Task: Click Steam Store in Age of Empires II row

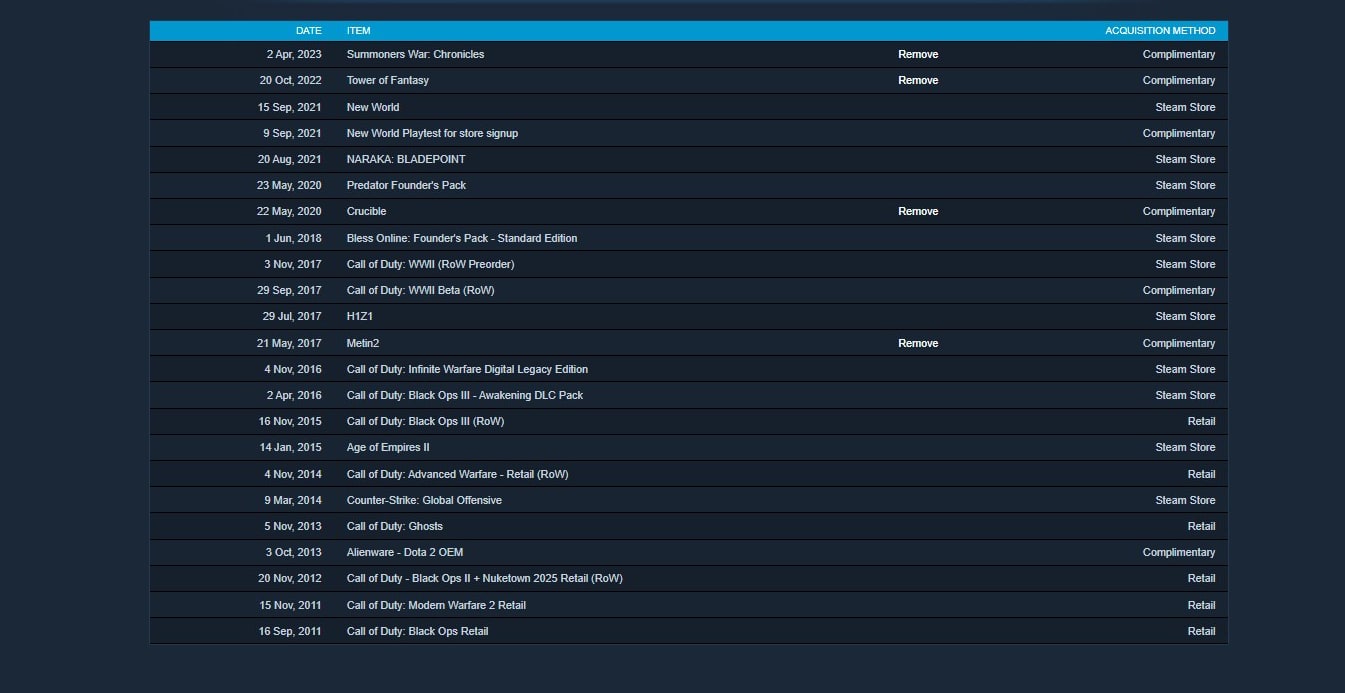Action: (x=1185, y=447)
